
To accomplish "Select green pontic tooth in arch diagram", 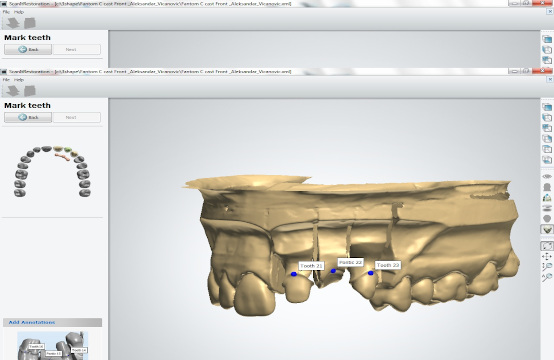I will [x=68, y=150].
